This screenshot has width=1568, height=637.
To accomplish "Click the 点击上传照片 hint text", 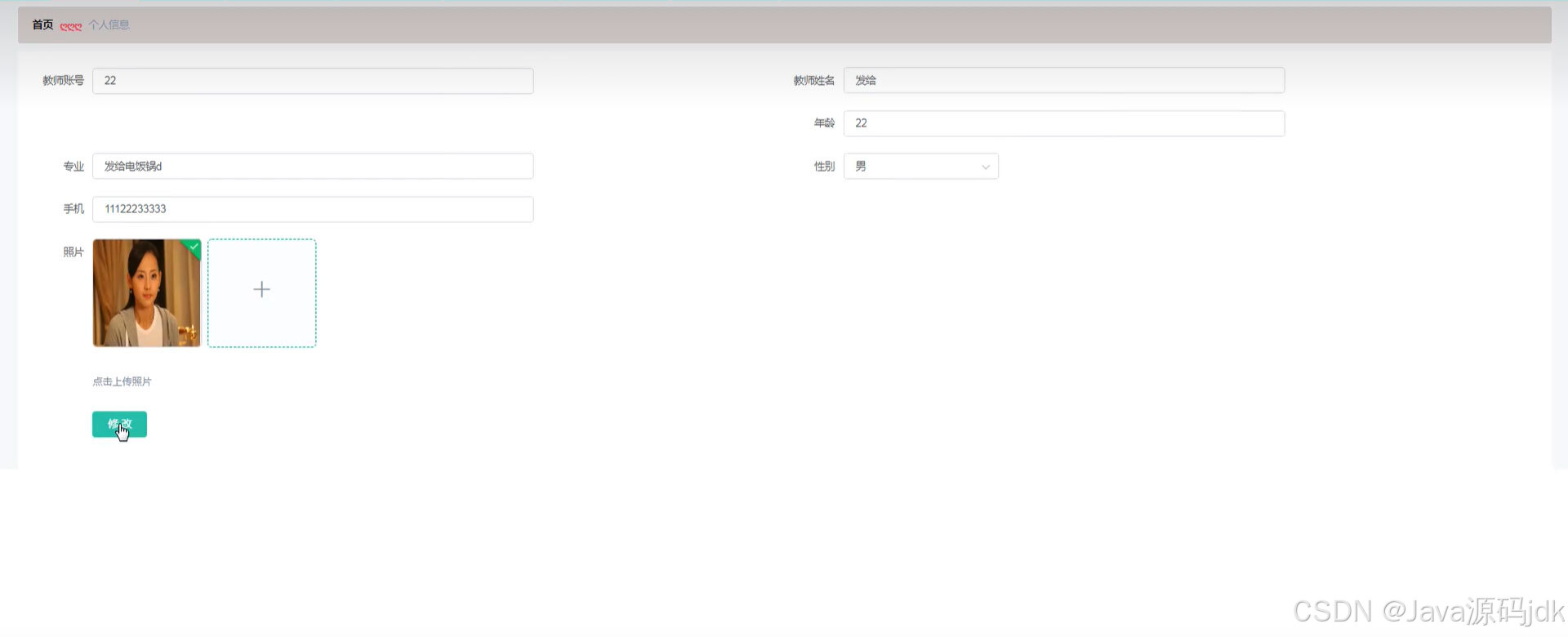I will [122, 381].
